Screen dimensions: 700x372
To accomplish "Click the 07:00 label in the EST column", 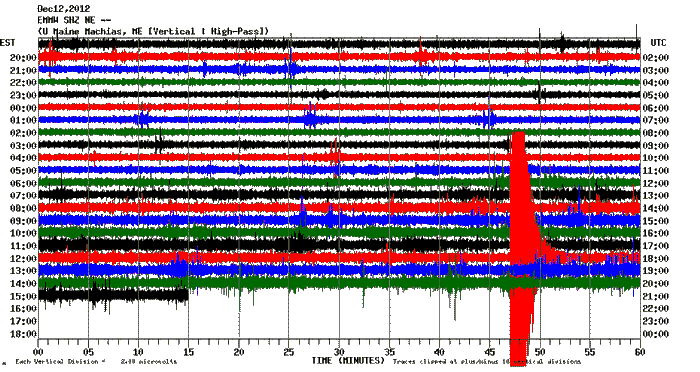I will [x=23, y=196].
